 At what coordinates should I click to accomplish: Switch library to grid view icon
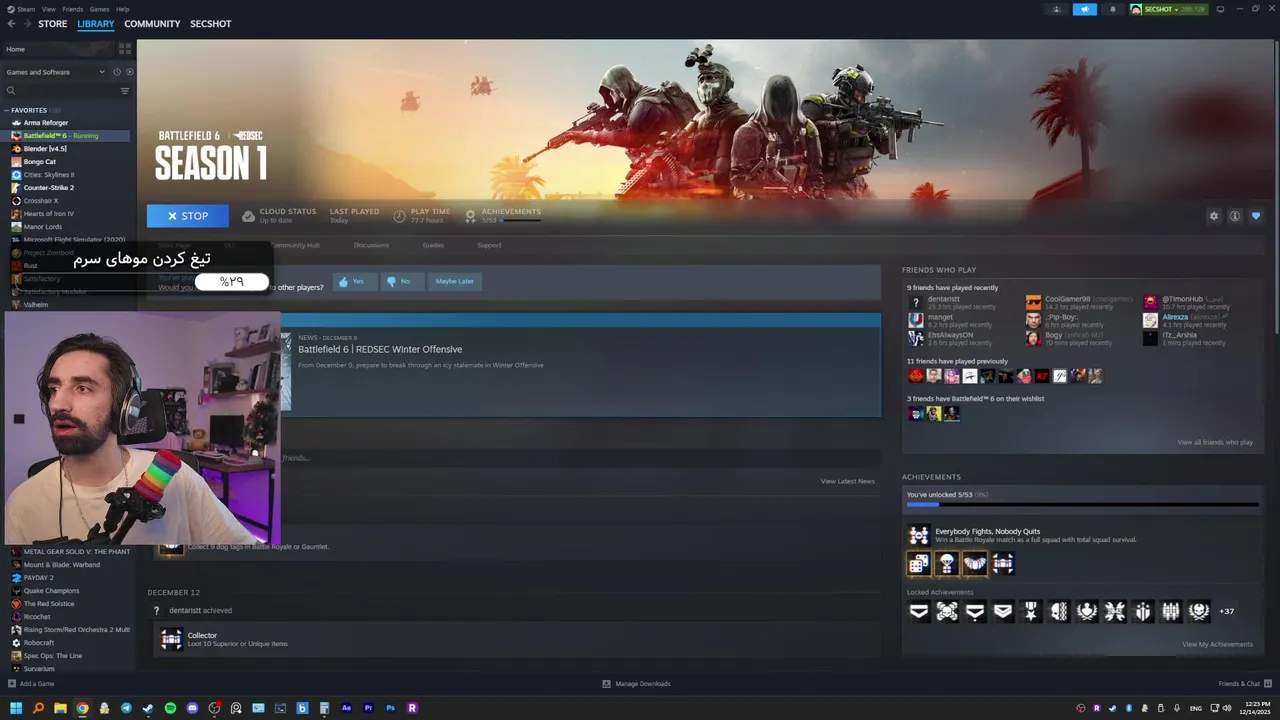click(x=125, y=49)
